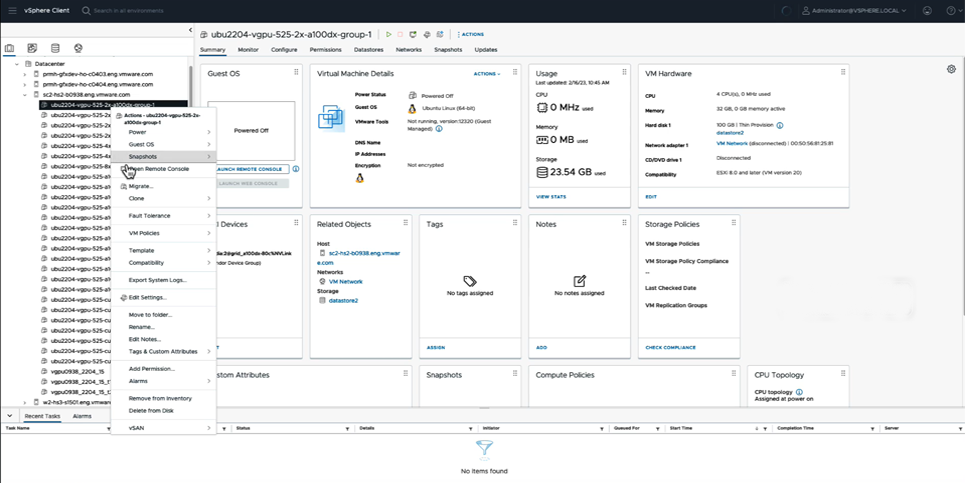The image size is (965, 483).
Task: Choose Snapshots in the context menu
Action: tap(164, 156)
